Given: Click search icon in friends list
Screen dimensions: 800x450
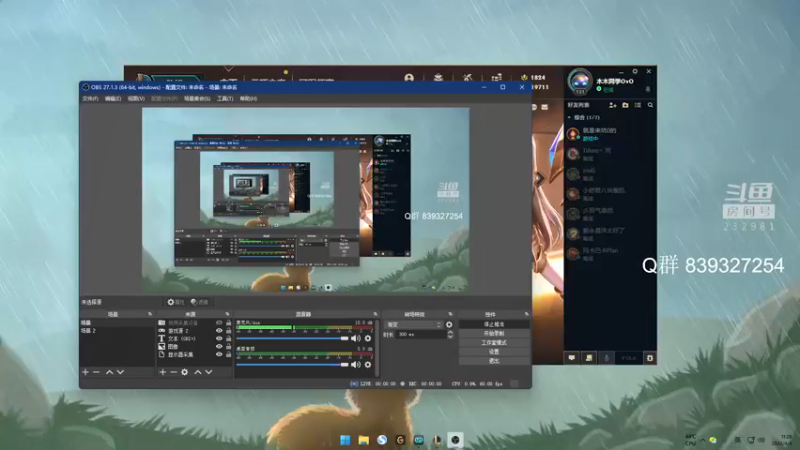Looking at the screenshot, I should [651, 105].
